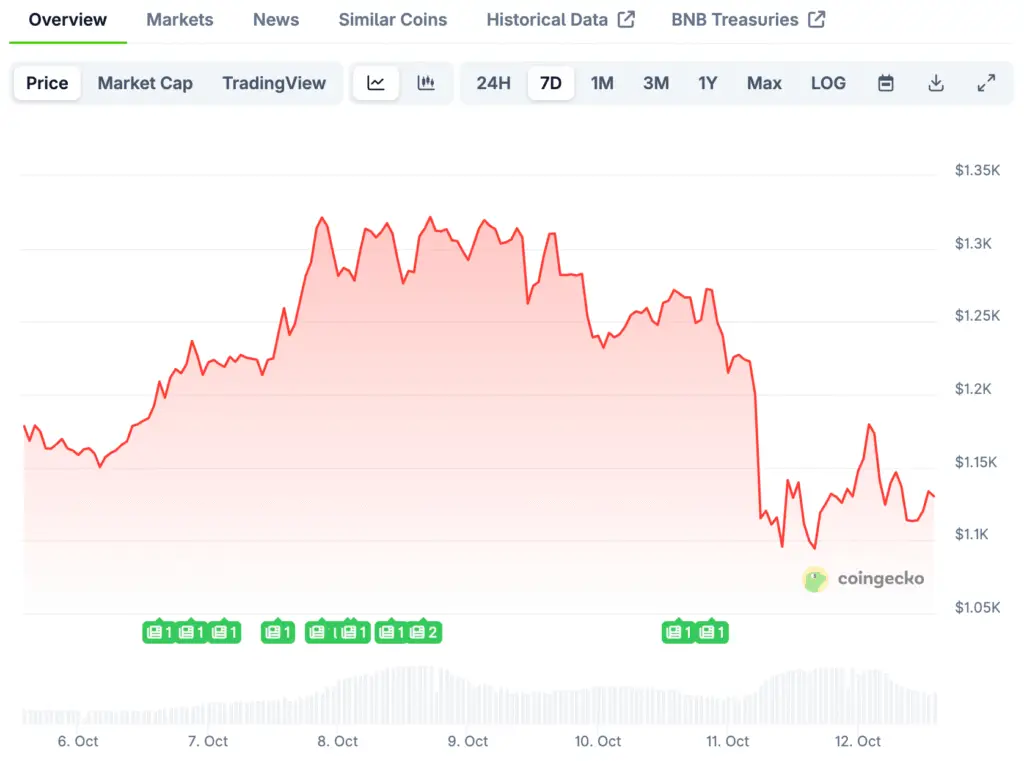Download the chart data
This screenshot has width=1024, height=761.
936,83
